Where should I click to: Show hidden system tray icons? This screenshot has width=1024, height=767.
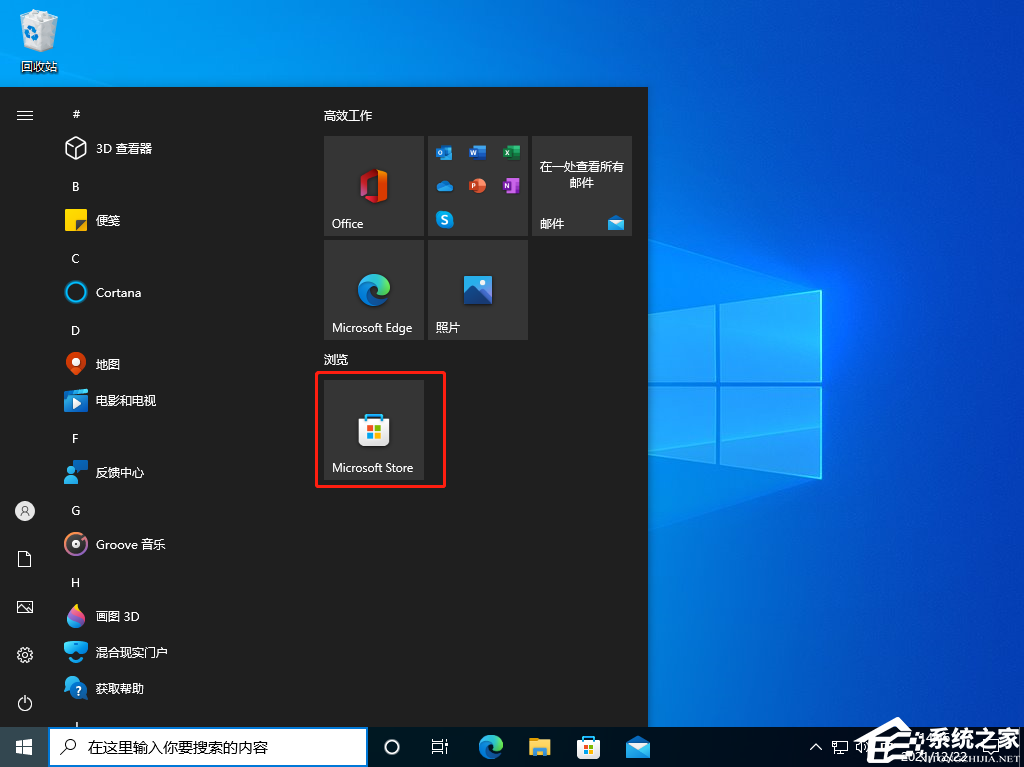pyautogui.click(x=815, y=747)
